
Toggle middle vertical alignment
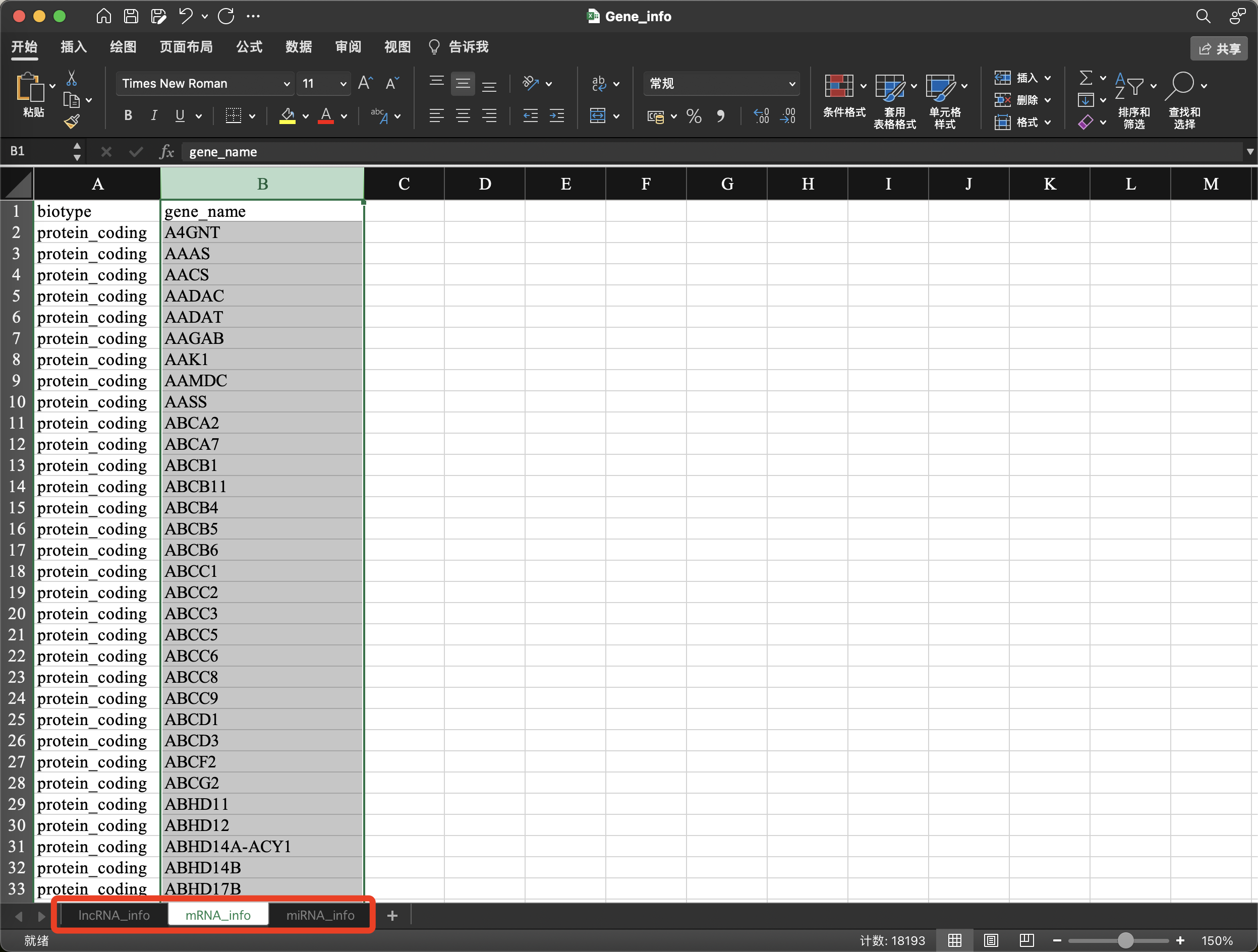pyautogui.click(x=463, y=84)
